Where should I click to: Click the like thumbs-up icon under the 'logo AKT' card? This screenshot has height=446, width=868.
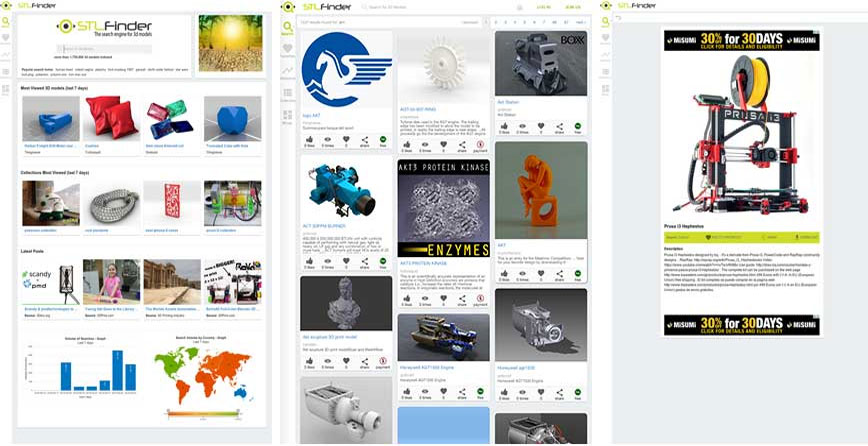coord(310,141)
